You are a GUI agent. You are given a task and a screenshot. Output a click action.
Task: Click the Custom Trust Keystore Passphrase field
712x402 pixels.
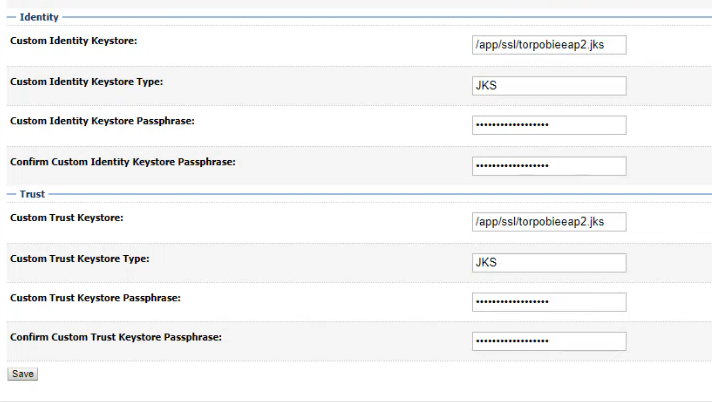pos(548,301)
